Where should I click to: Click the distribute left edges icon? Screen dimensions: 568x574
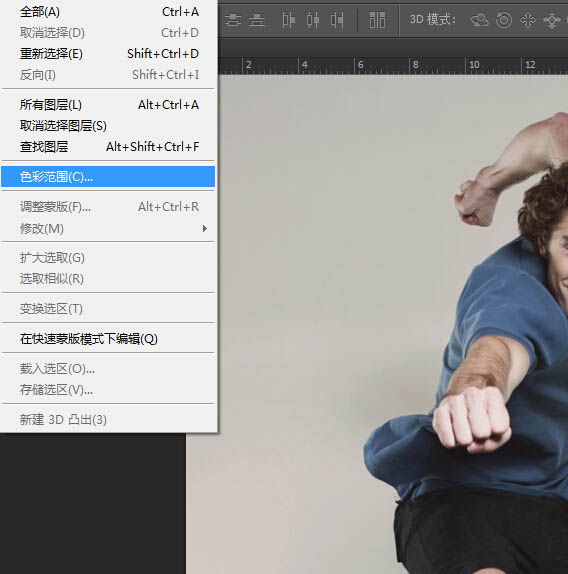288,20
